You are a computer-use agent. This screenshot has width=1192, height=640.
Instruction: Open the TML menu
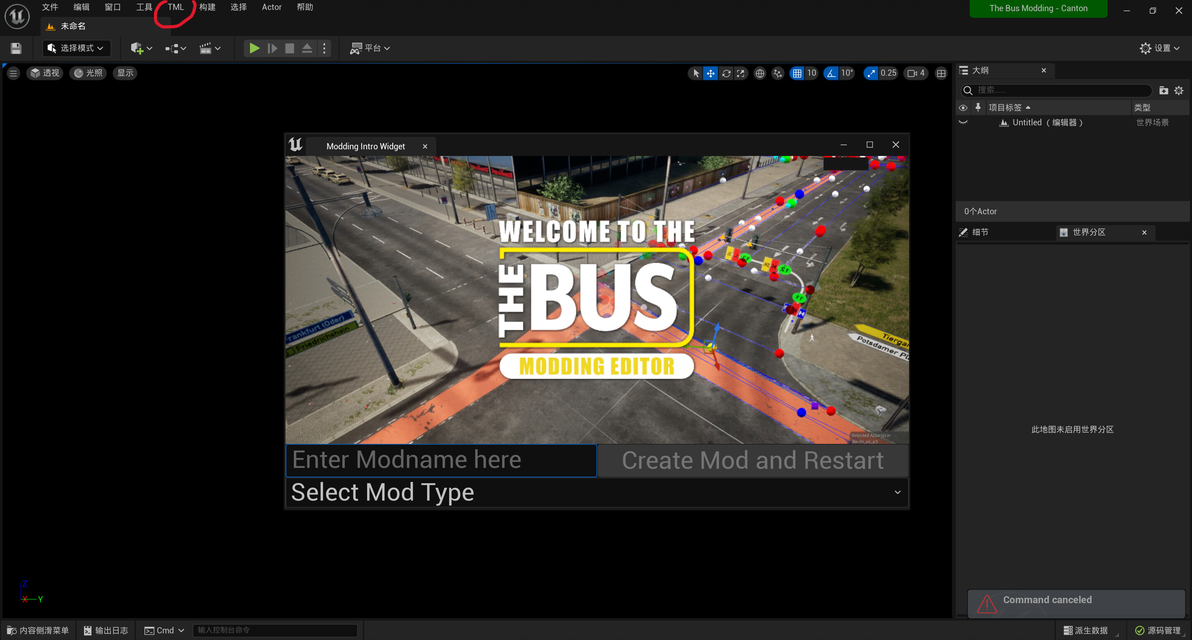tap(176, 7)
